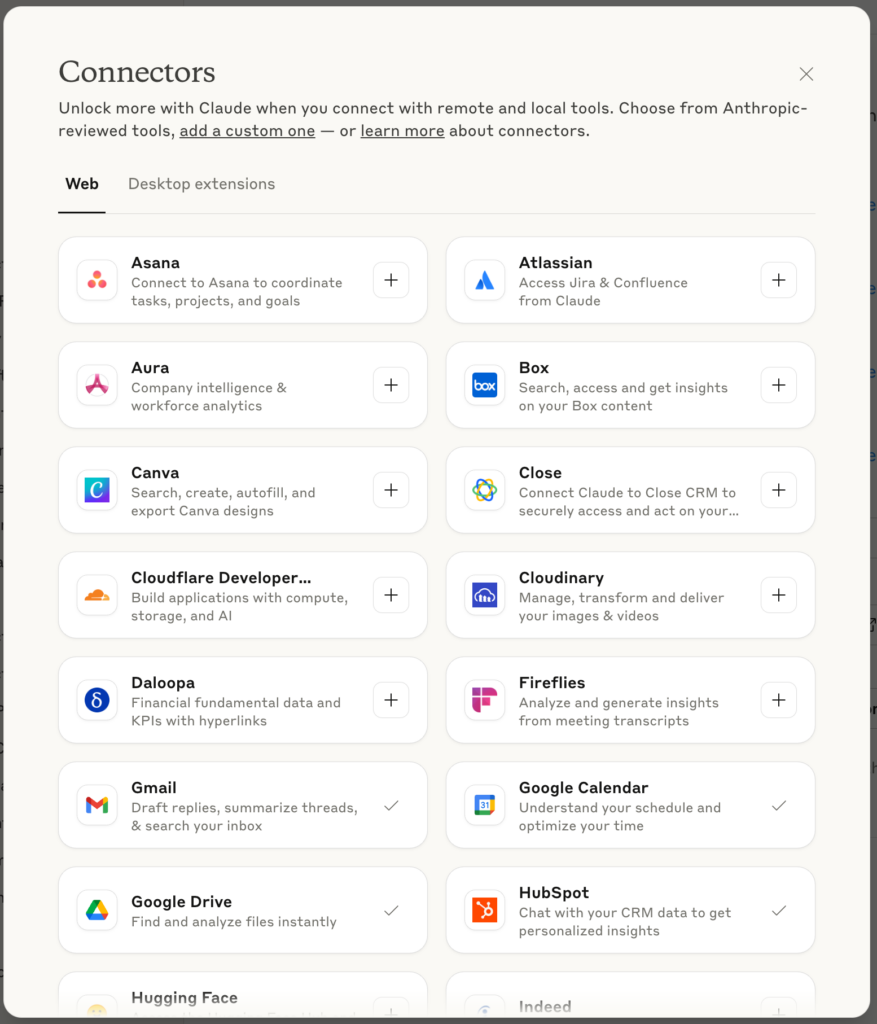The width and height of the screenshot is (877, 1024).
Task: Select the Google Drive card title
Action: coord(182,902)
